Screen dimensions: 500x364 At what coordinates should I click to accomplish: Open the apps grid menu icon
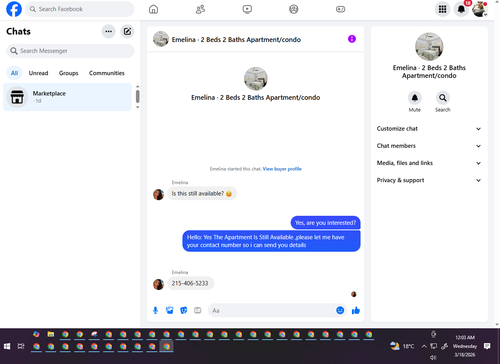[x=442, y=9]
